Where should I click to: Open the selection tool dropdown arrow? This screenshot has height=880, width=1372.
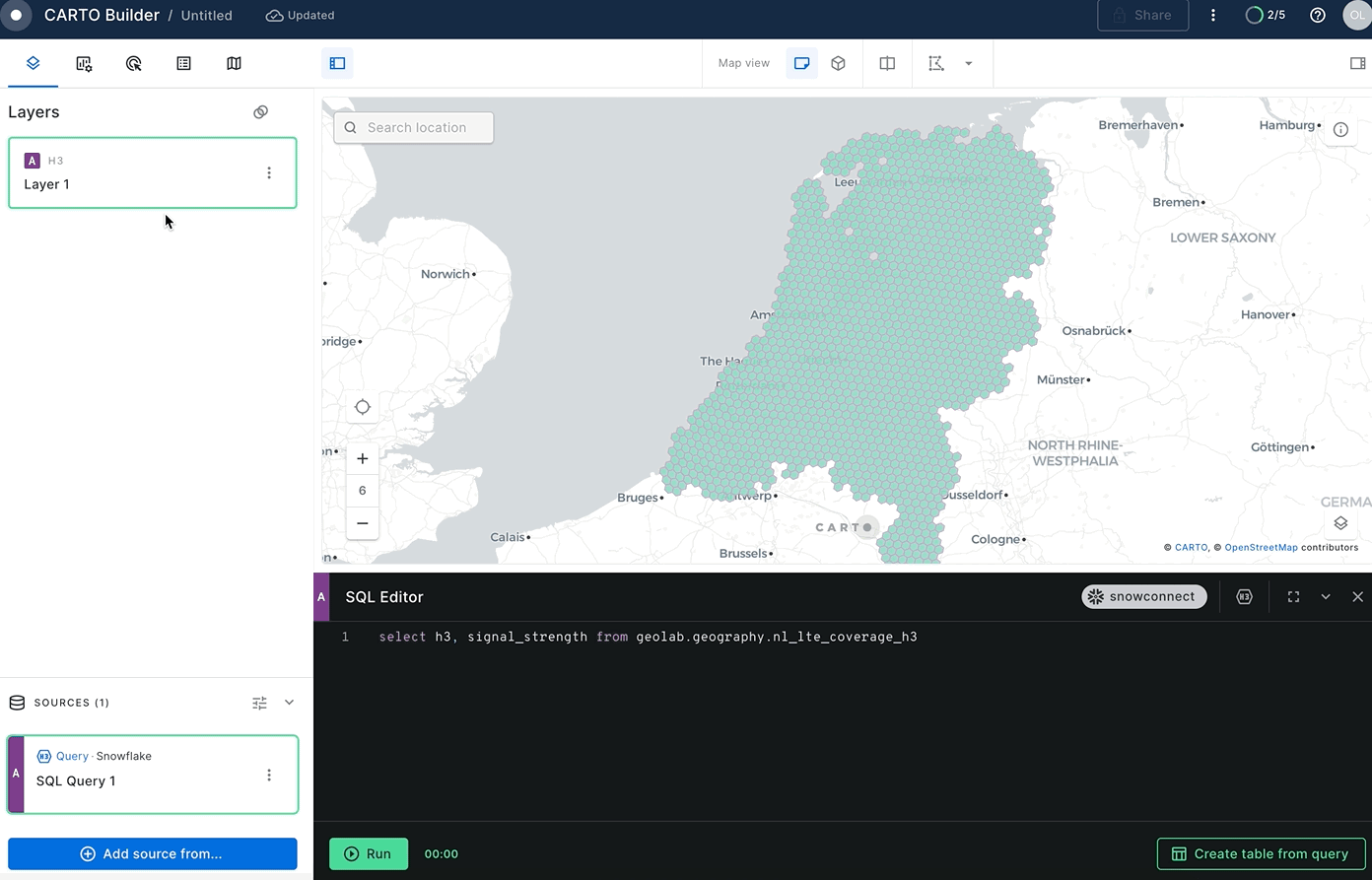click(969, 62)
